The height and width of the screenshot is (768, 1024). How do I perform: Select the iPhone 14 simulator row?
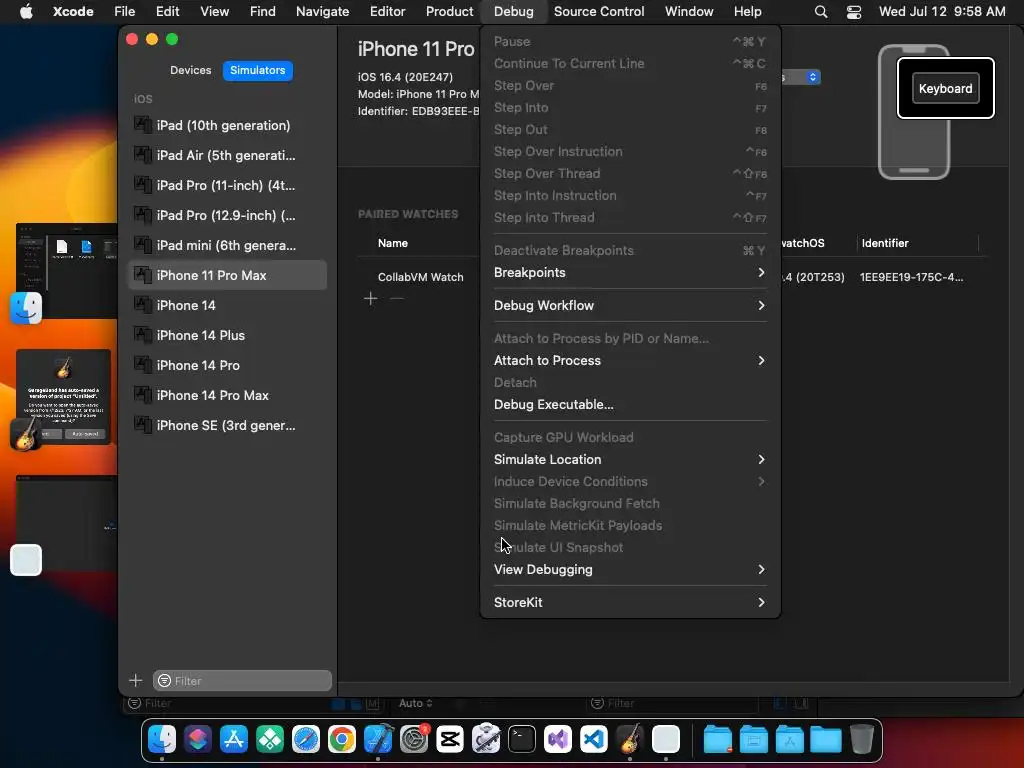[227, 305]
